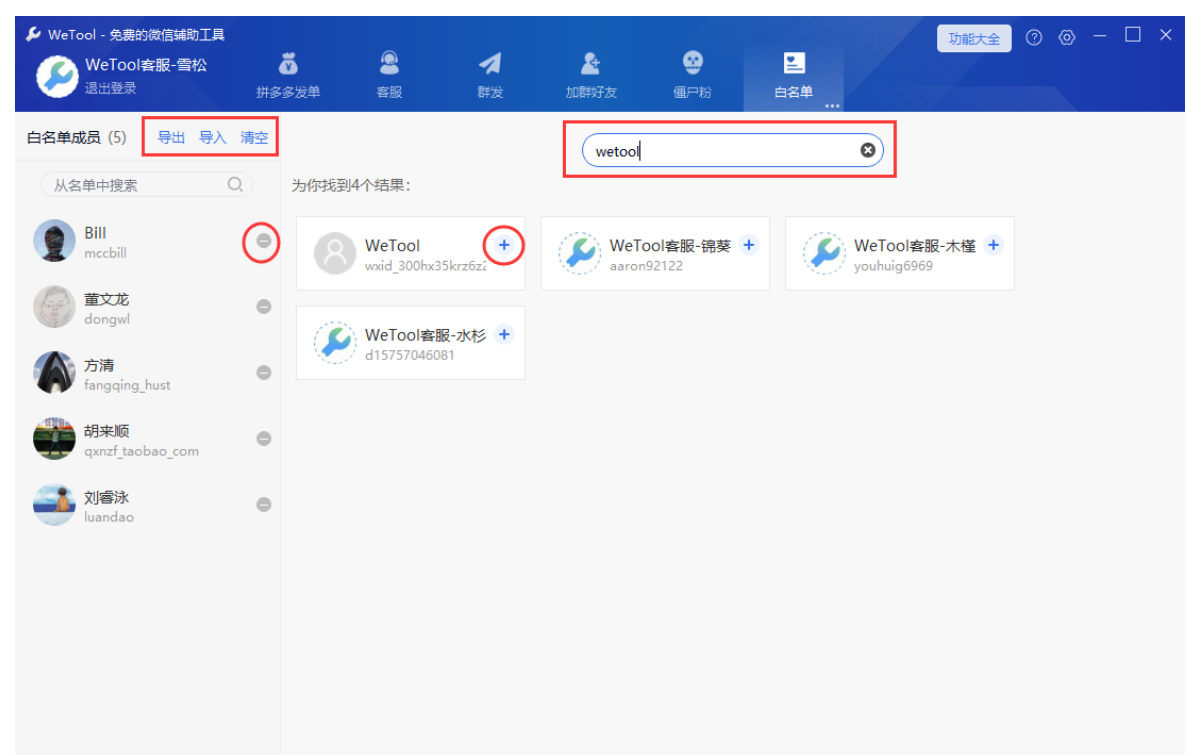The width and height of the screenshot is (1201, 755).
Task: Open the settings gear icon
Action: 1067,38
